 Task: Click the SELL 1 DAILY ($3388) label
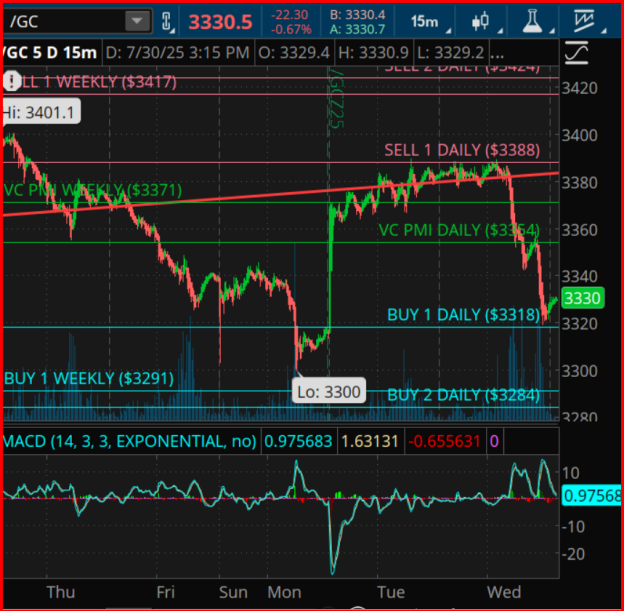(462, 150)
